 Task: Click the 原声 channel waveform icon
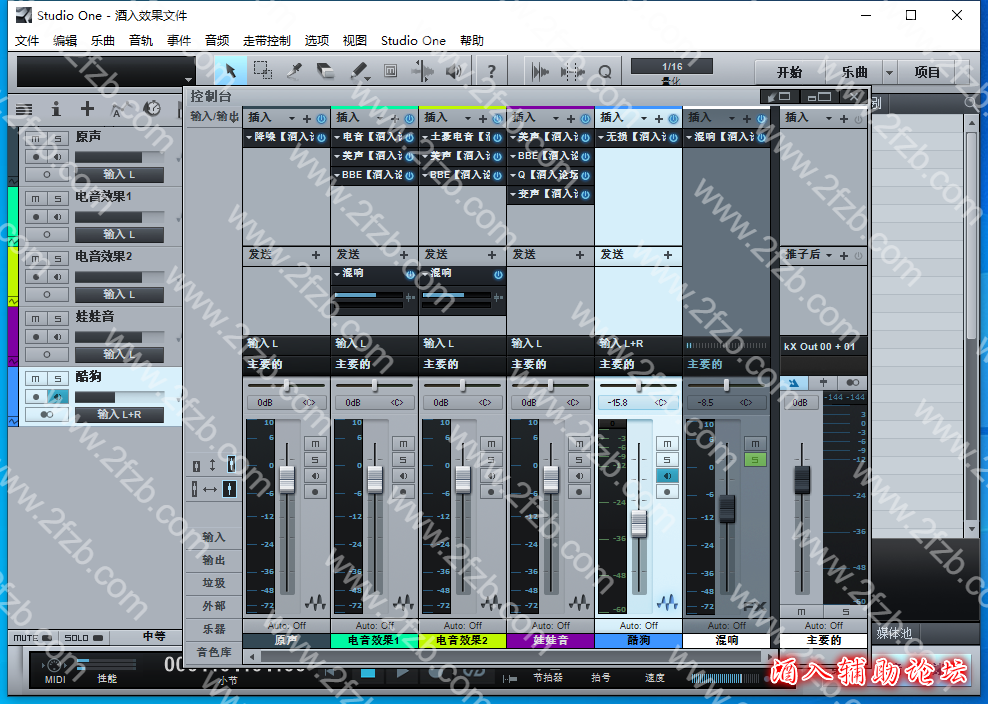click(x=315, y=602)
